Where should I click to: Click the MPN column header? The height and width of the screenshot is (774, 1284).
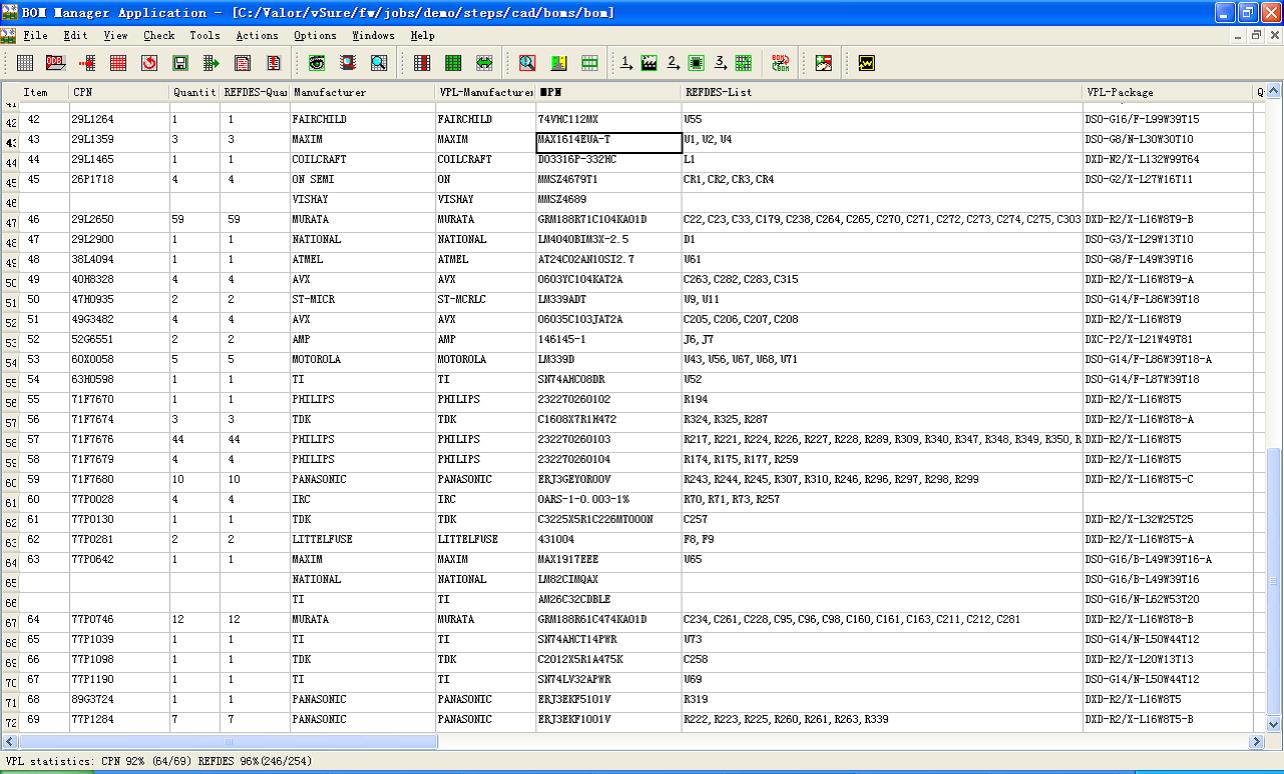pos(608,92)
